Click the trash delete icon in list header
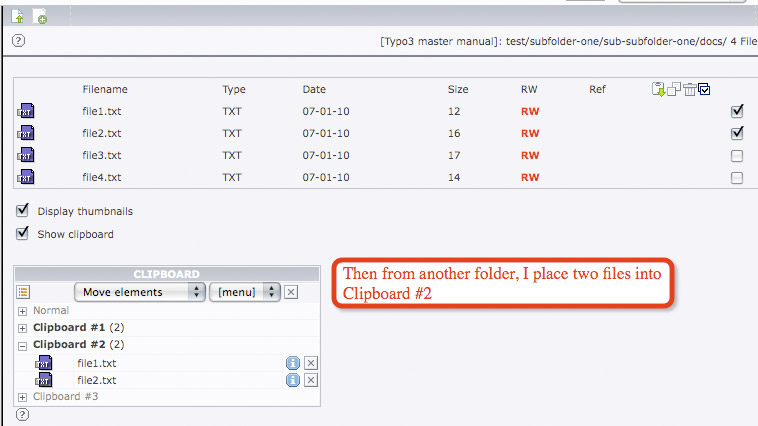 click(690, 90)
